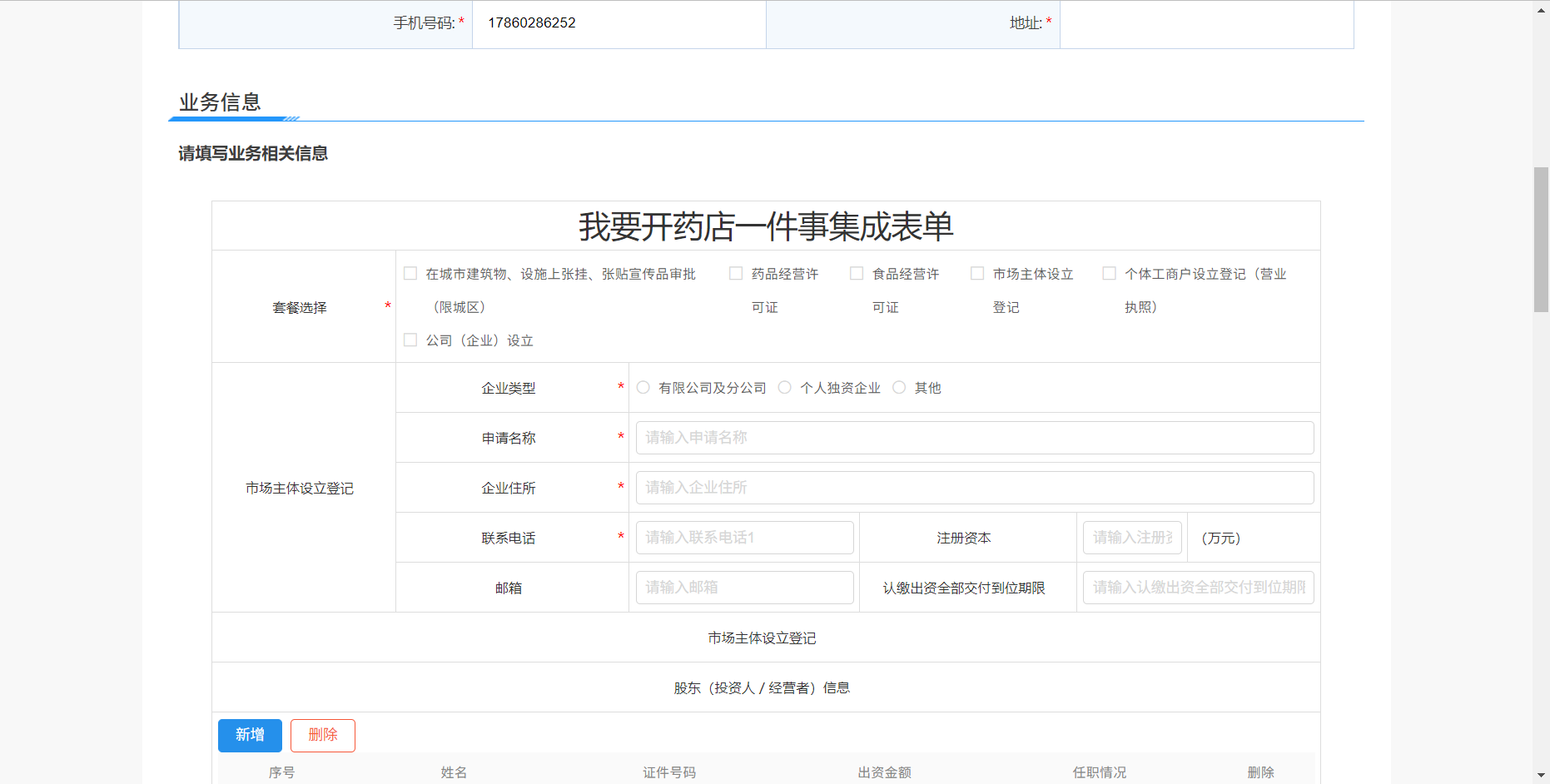Click the 地址 input field
Screen dimensions: 1550x784
(x=1206, y=23)
